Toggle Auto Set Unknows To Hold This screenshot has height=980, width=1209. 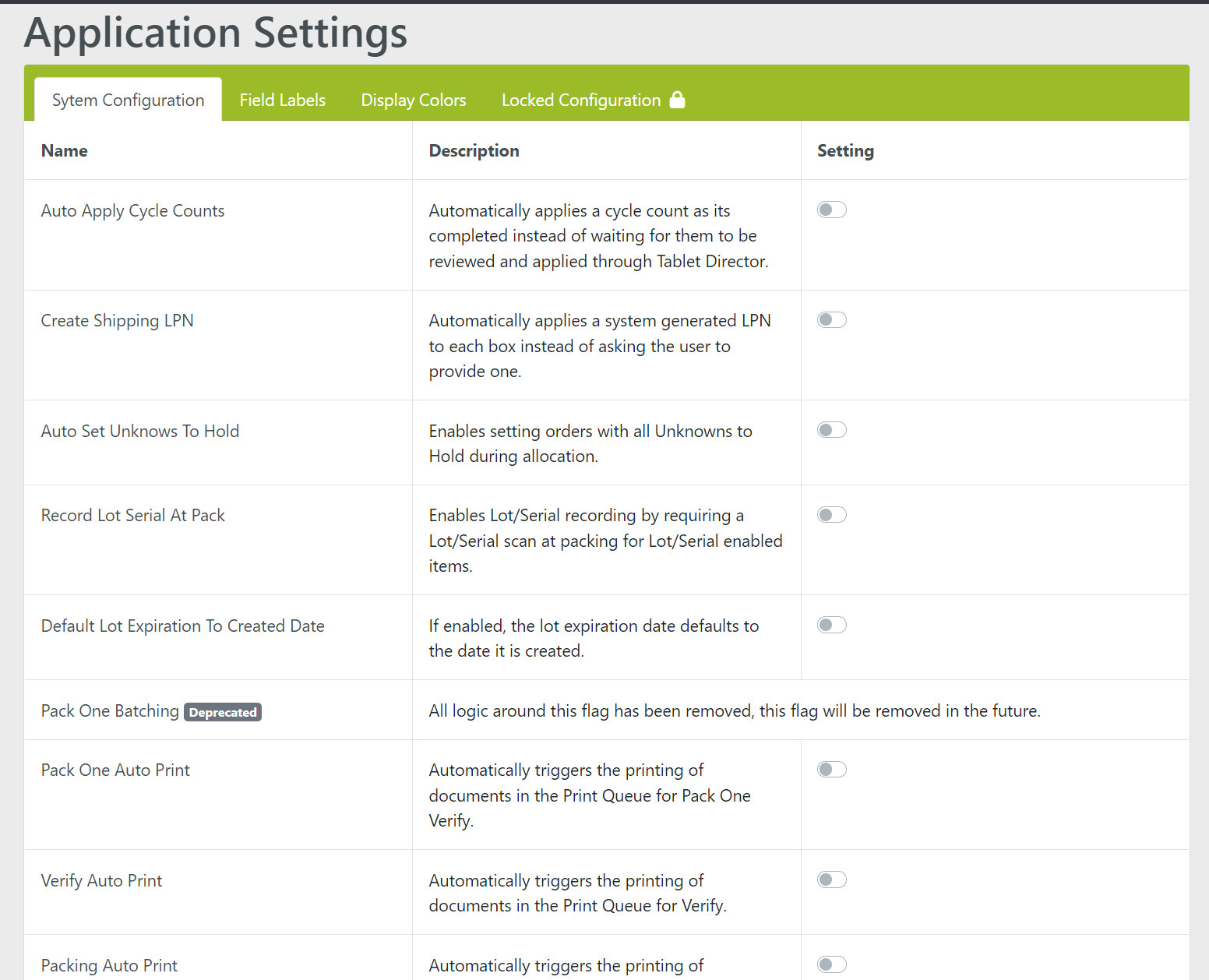(x=831, y=430)
